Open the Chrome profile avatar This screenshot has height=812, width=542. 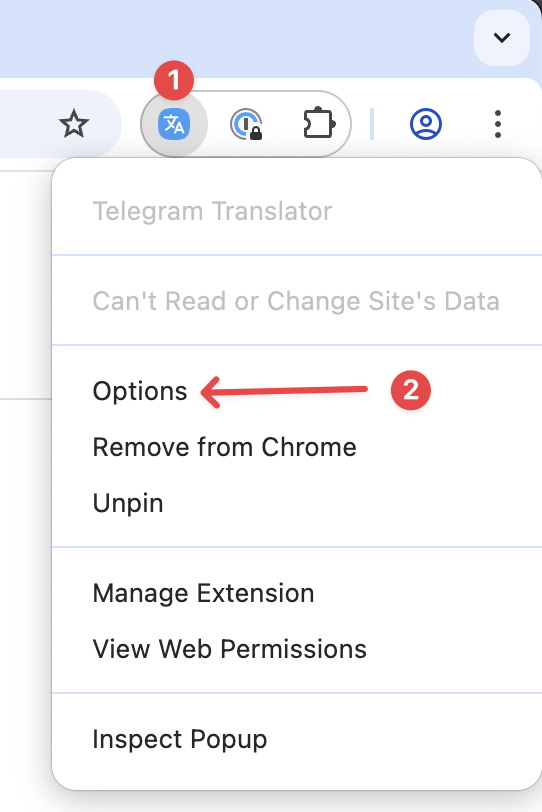click(x=426, y=124)
